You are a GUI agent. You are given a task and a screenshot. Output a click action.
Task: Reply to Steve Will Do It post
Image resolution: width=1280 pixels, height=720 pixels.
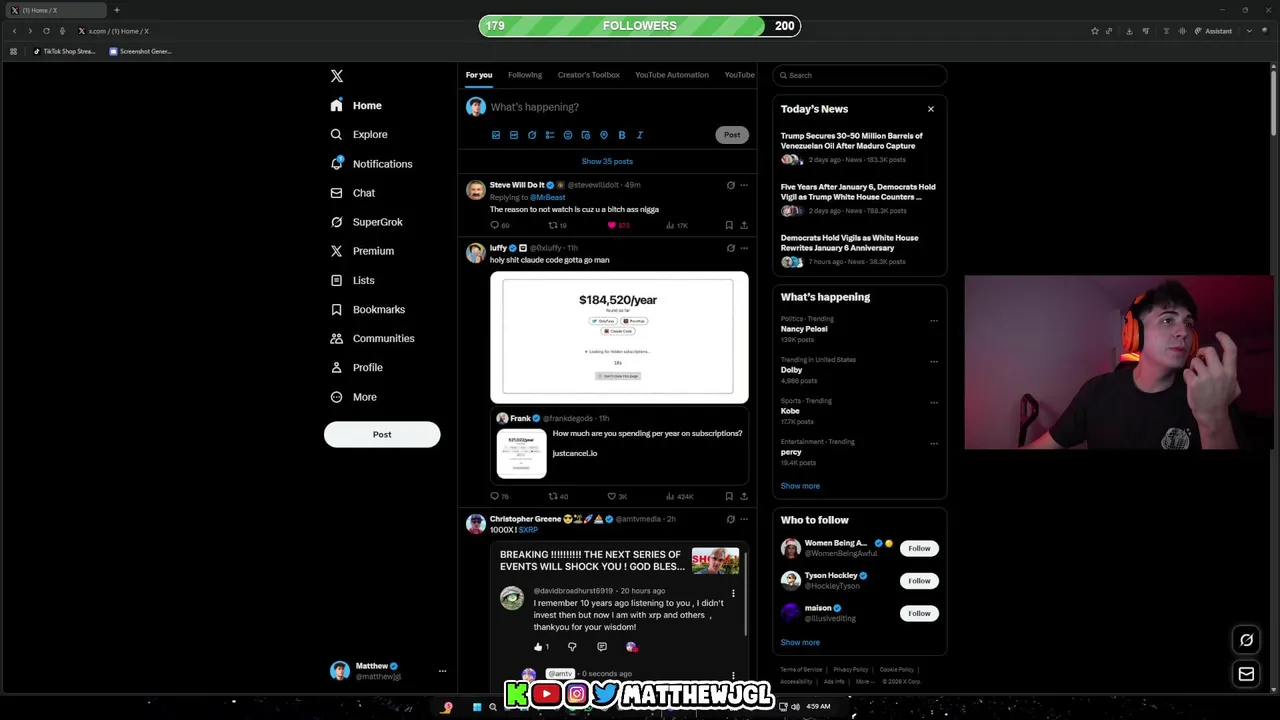pos(499,226)
